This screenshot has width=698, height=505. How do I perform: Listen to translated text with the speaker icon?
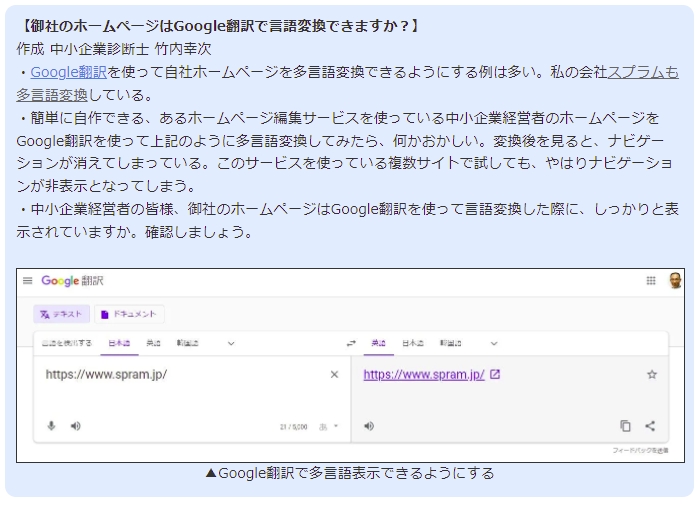pyautogui.click(x=369, y=426)
